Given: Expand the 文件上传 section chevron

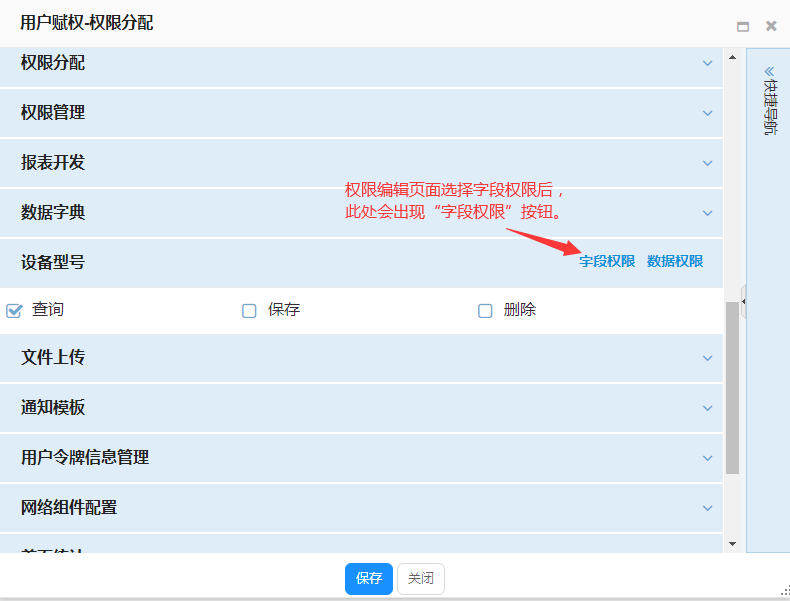Looking at the screenshot, I should [707, 358].
